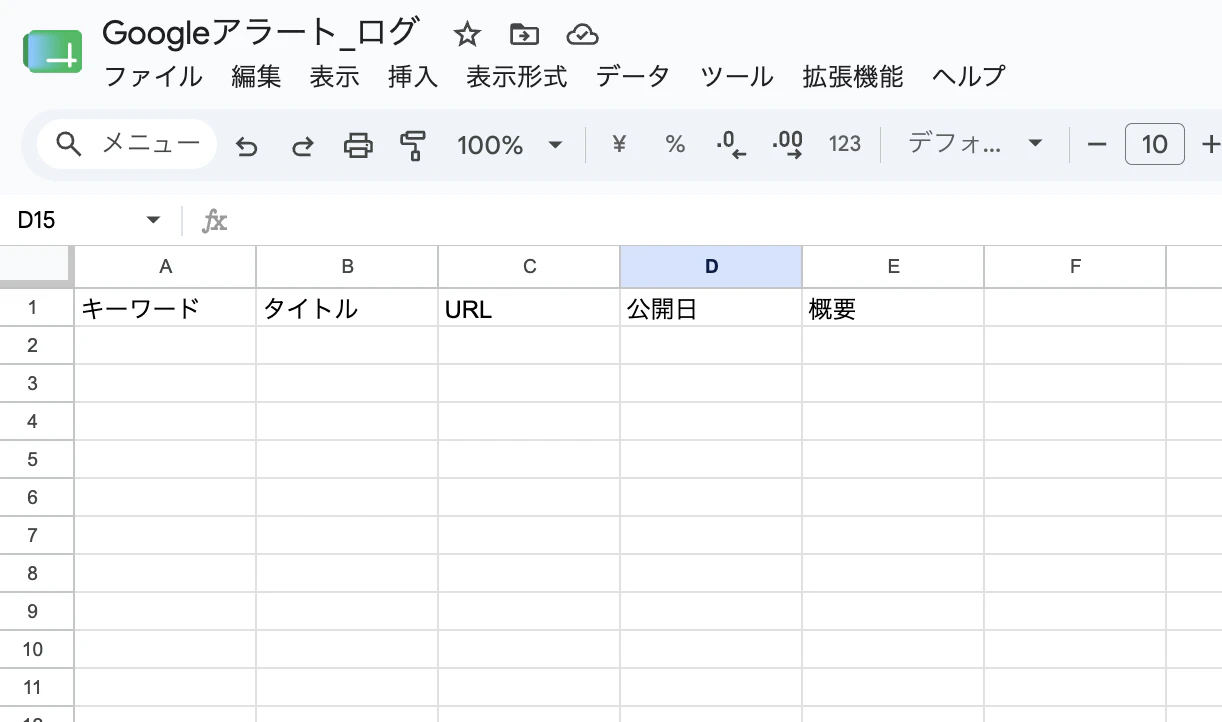The width and height of the screenshot is (1222, 722).
Task: Open the 編集 menu
Action: [x=256, y=77]
